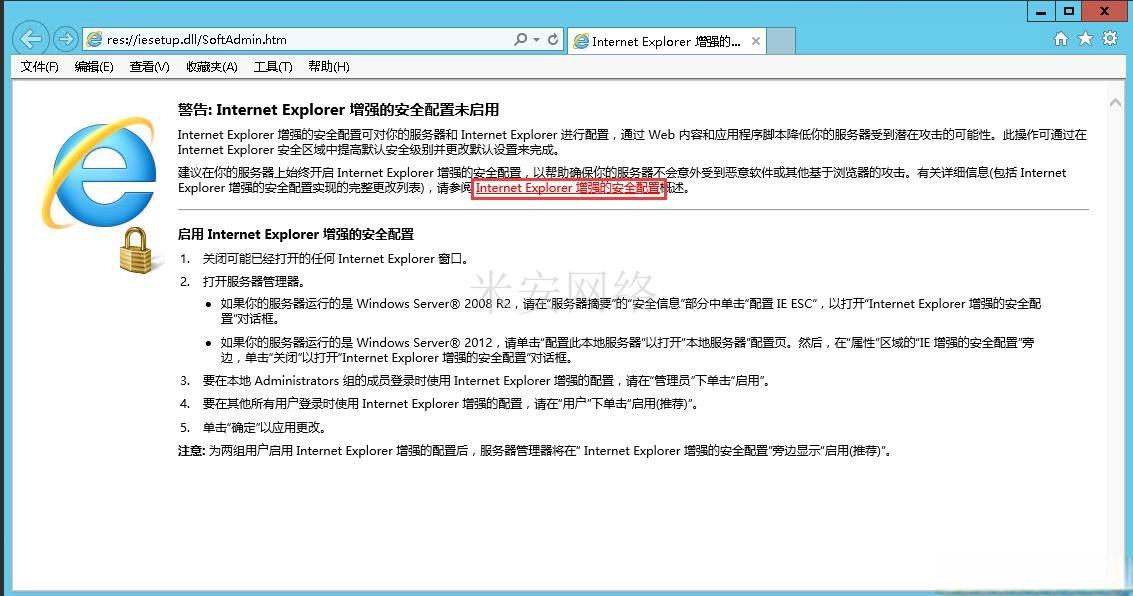
Task: Open the 编辑(E) menu
Action: [x=94, y=66]
